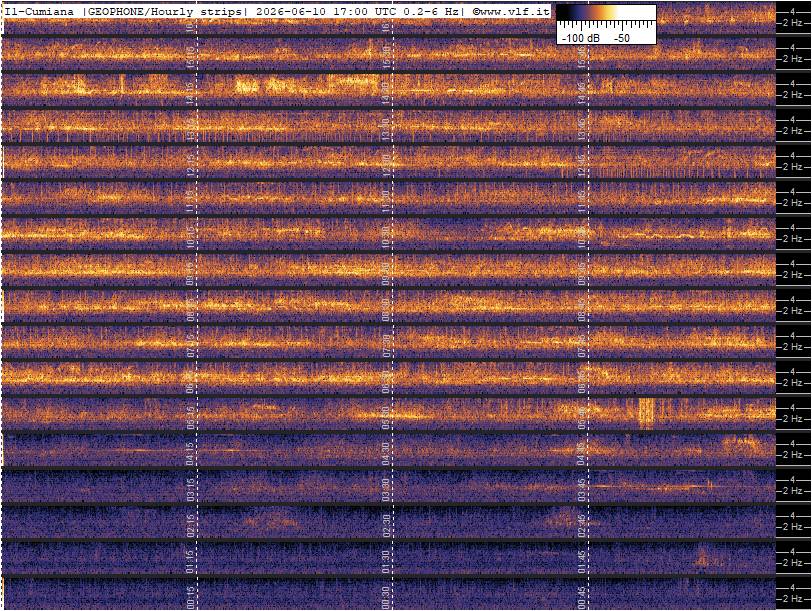The height and width of the screenshot is (611, 812).
Task: Click the 03:45 time label
Action: (582, 490)
